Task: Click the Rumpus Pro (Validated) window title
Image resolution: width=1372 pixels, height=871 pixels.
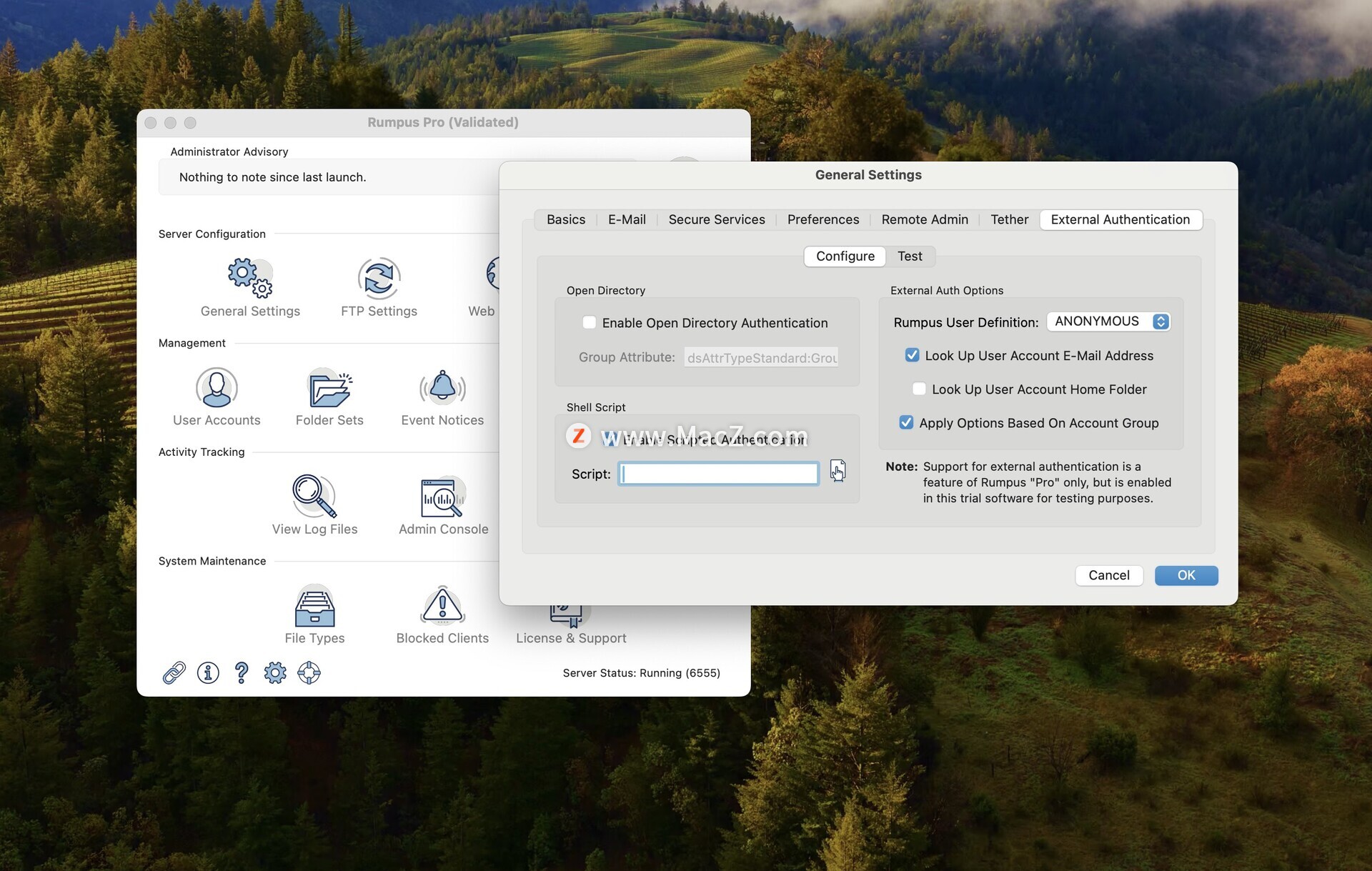Action: (x=443, y=122)
